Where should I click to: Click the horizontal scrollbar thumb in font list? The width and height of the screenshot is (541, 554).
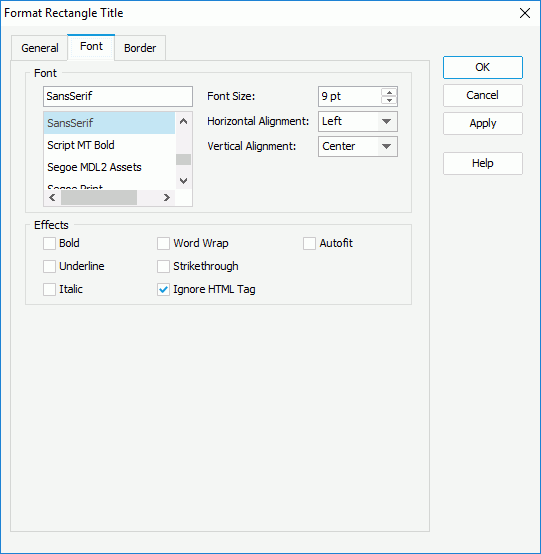99,198
